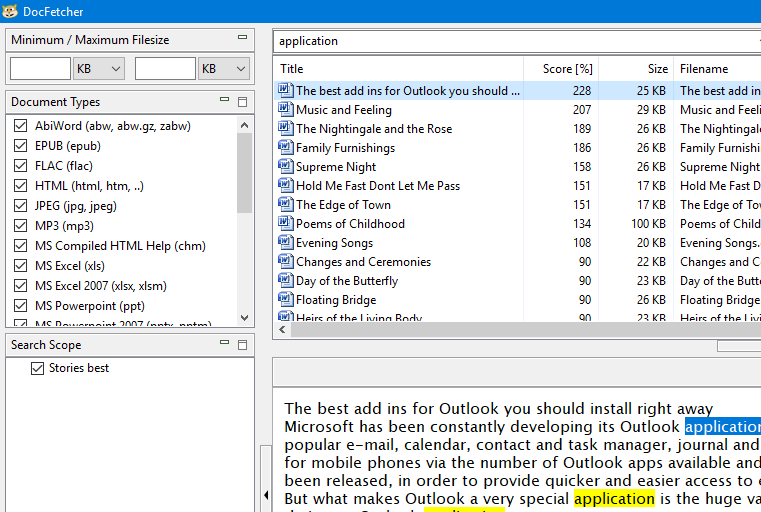The width and height of the screenshot is (761, 512).
Task: Click Word file icon beside Changes and Ceremonies title
Action: 285,262
